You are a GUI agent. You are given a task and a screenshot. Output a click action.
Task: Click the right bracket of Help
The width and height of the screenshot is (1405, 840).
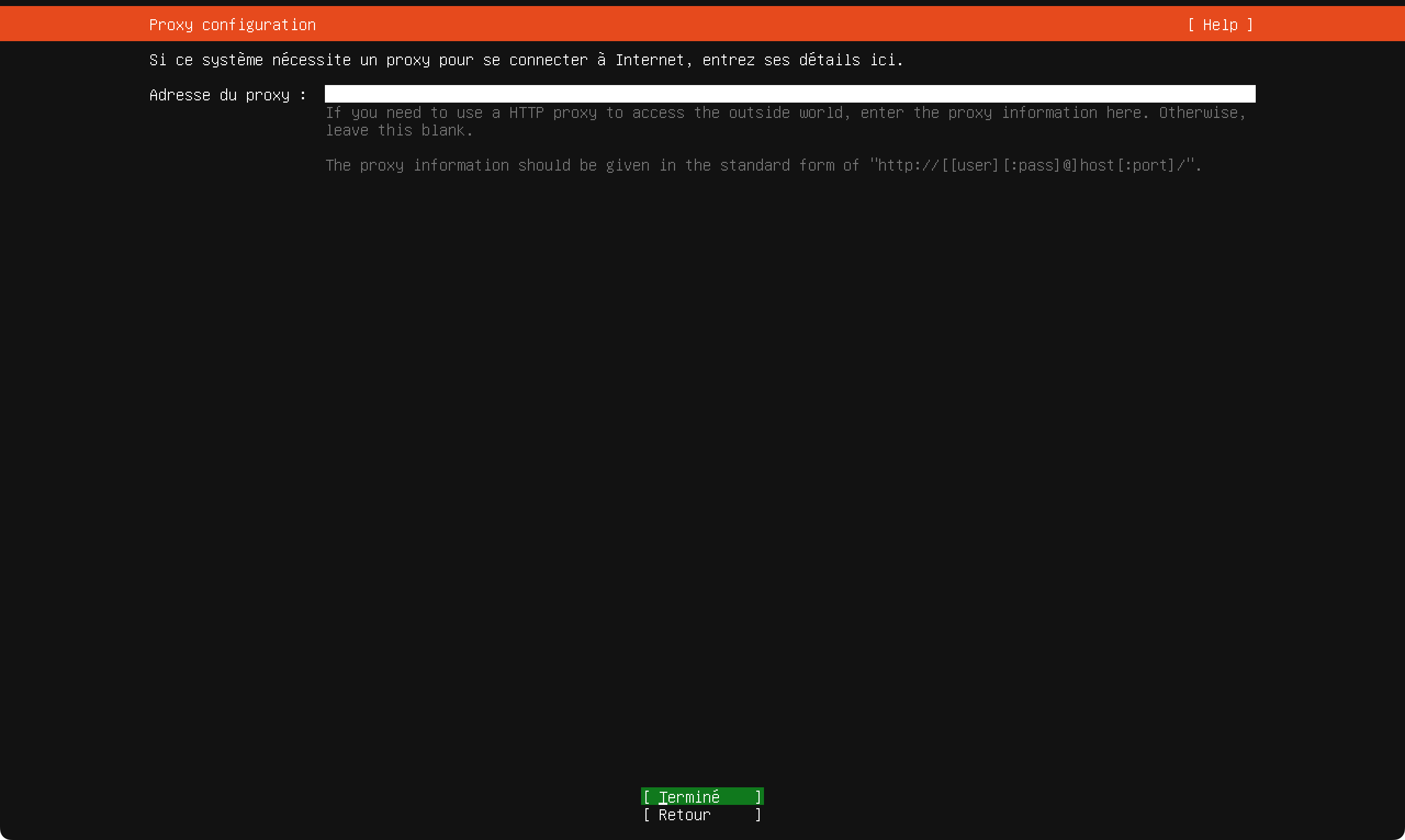point(1249,25)
